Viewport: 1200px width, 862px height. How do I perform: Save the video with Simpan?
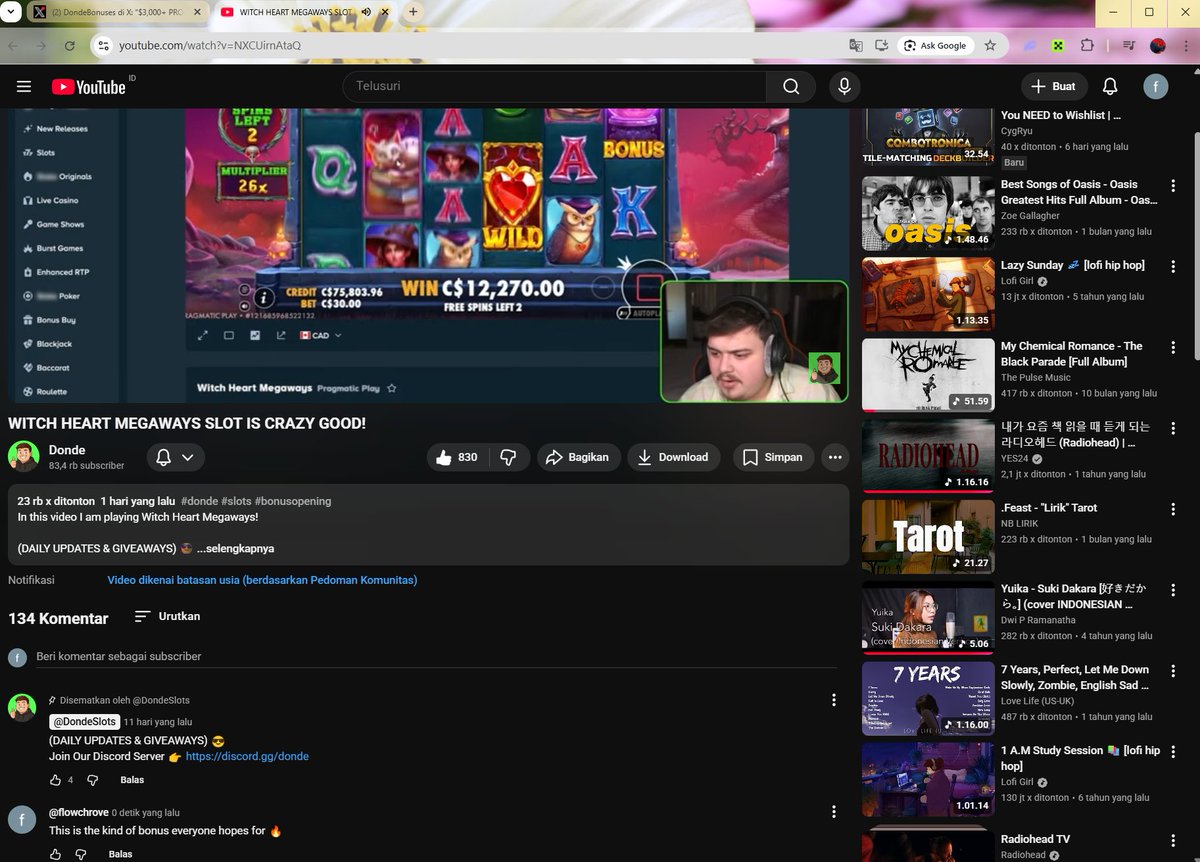click(773, 457)
